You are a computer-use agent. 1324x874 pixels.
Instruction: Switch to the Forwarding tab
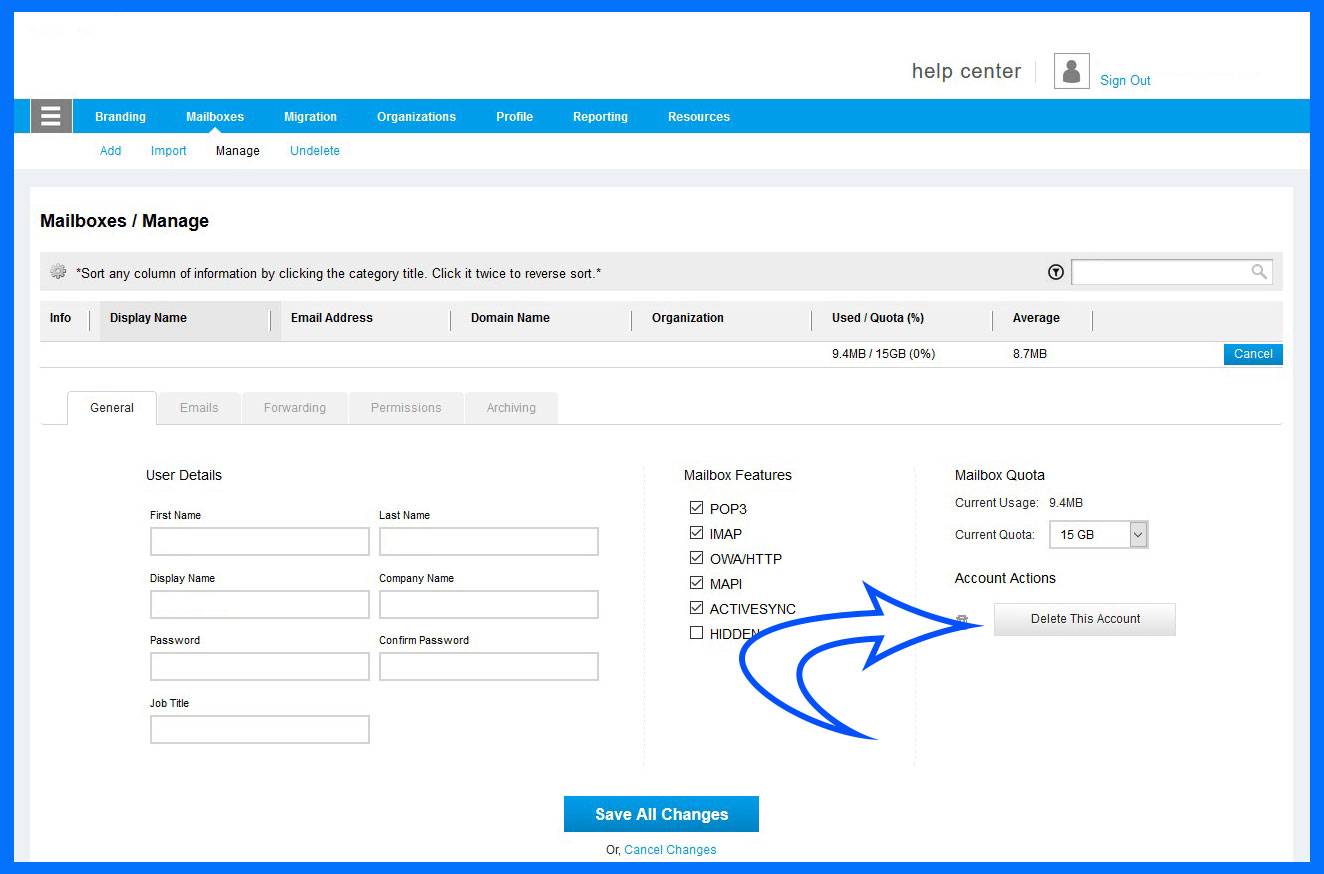pos(295,408)
